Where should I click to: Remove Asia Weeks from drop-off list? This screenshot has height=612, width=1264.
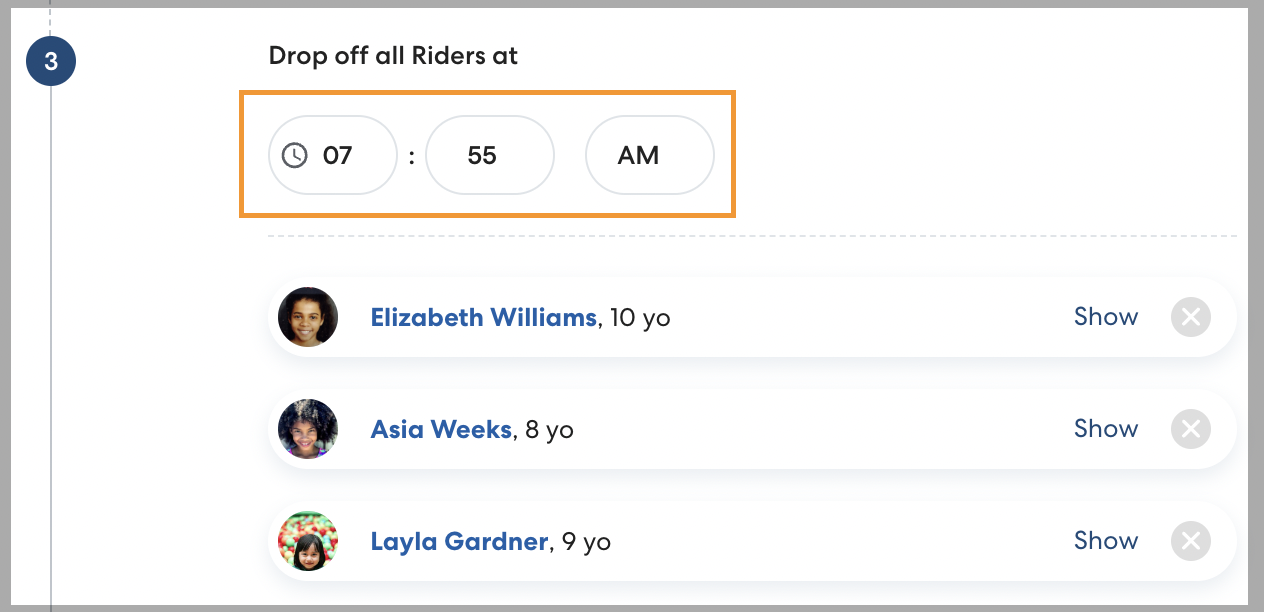coord(1190,430)
